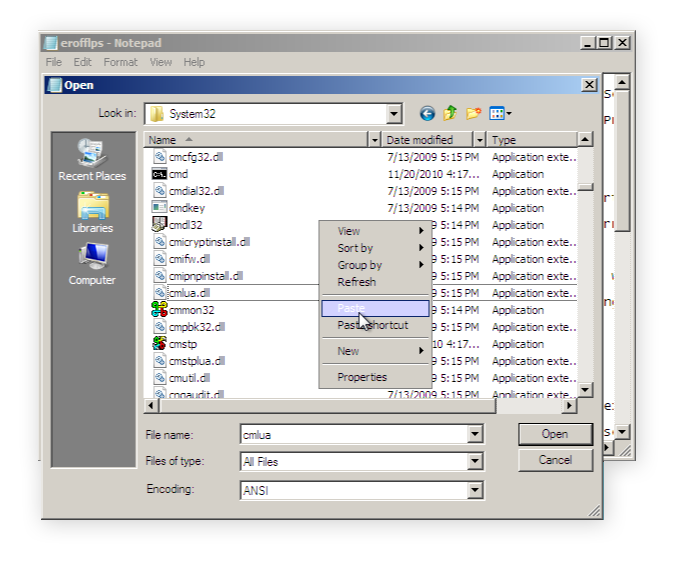This screenshot has height=562, width=679.
Task: Click the horizontal scrollbar right arrow
Action: (x=570, y=406)
